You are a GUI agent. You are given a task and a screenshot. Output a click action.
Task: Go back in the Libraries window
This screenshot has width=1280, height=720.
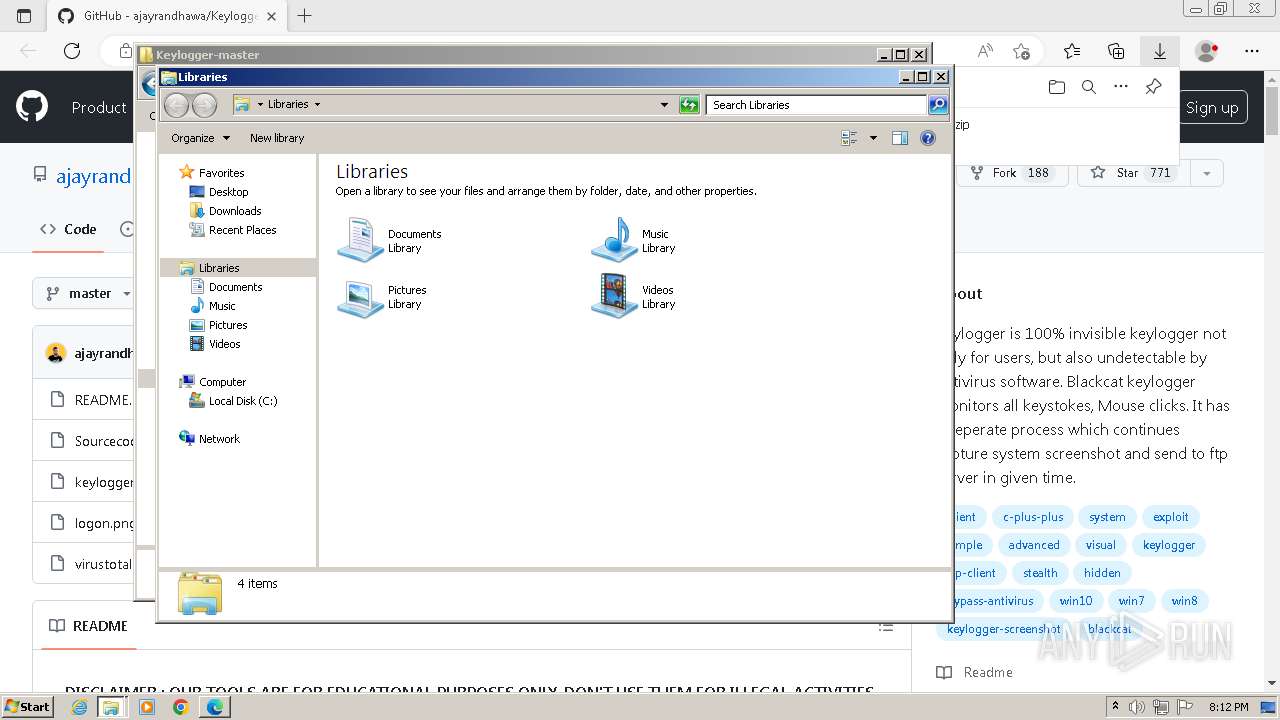click(x=176, y=104)
